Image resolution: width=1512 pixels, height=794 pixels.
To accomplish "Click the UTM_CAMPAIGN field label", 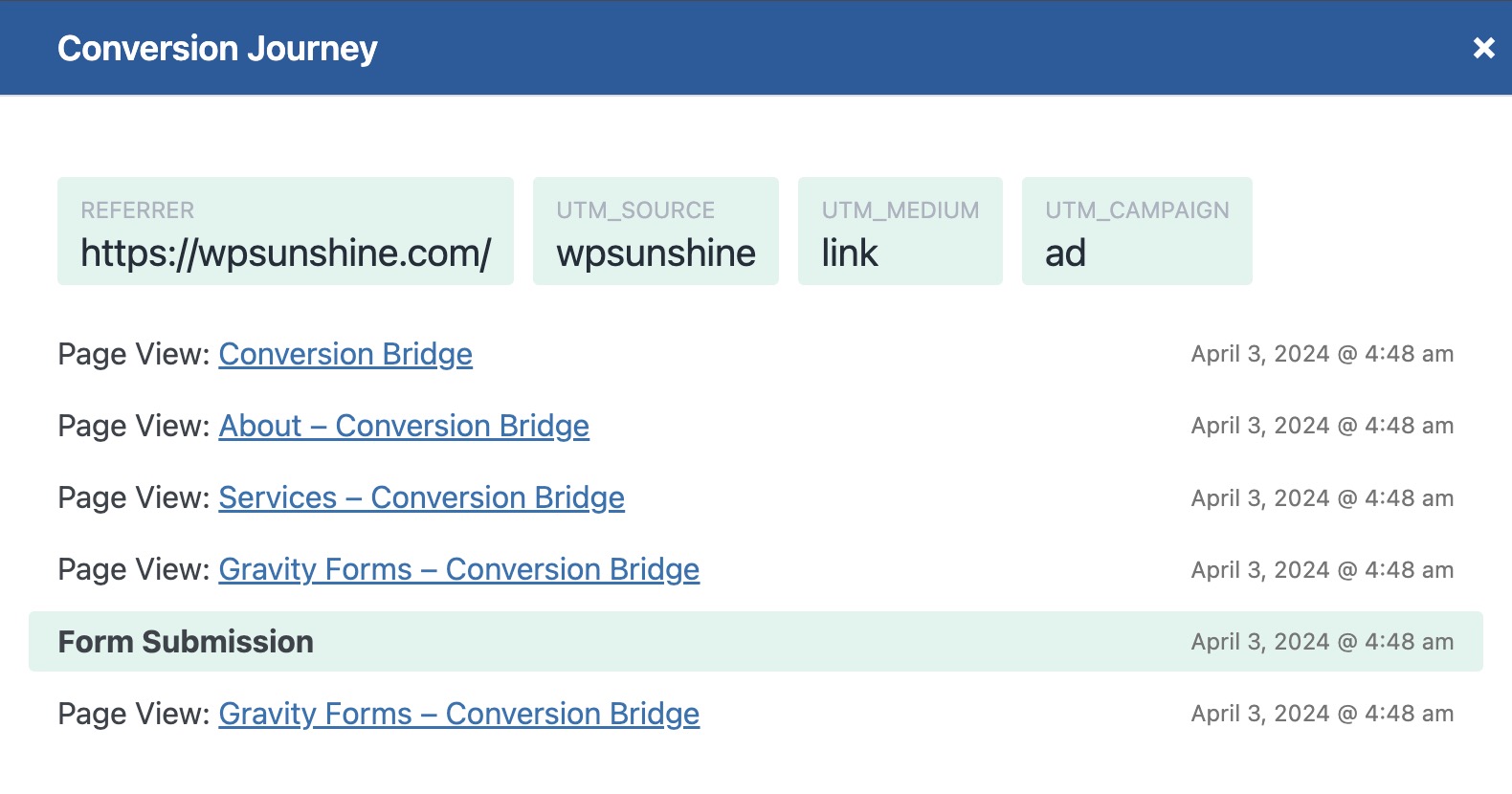I will tap(1137, 210).
